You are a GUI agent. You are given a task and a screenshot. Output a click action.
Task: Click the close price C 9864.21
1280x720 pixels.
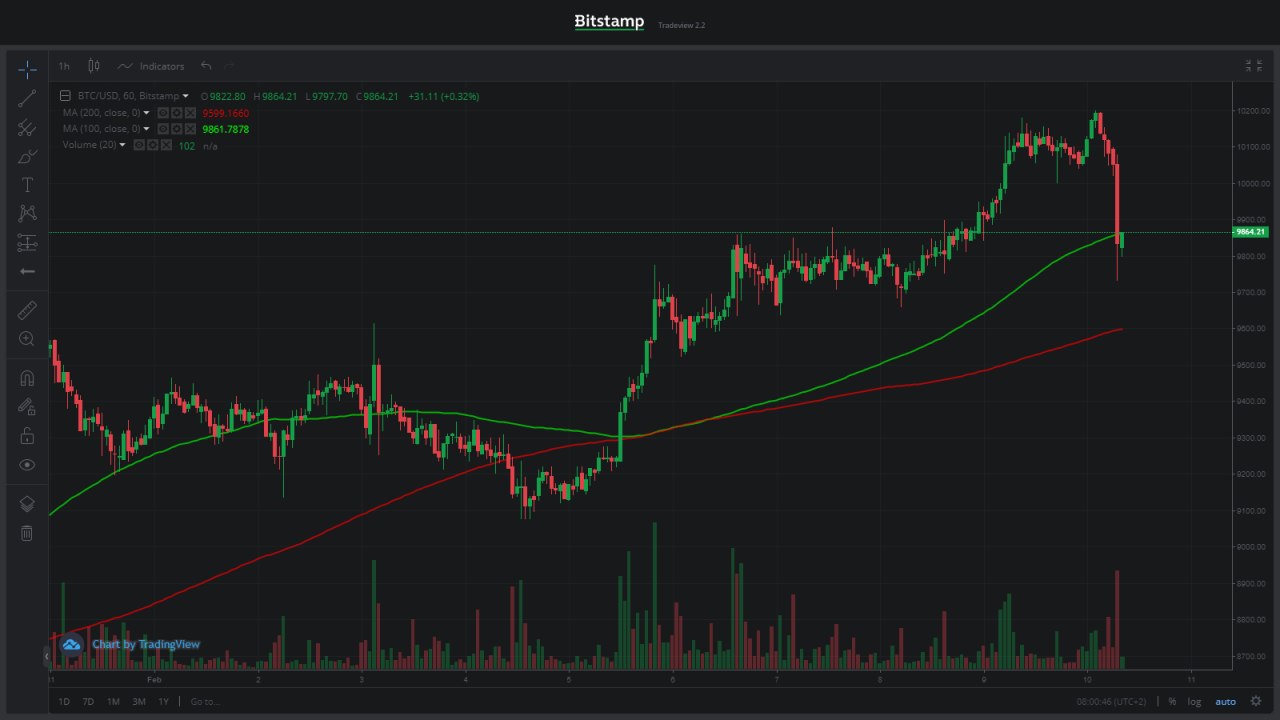(x=377, y=96)
